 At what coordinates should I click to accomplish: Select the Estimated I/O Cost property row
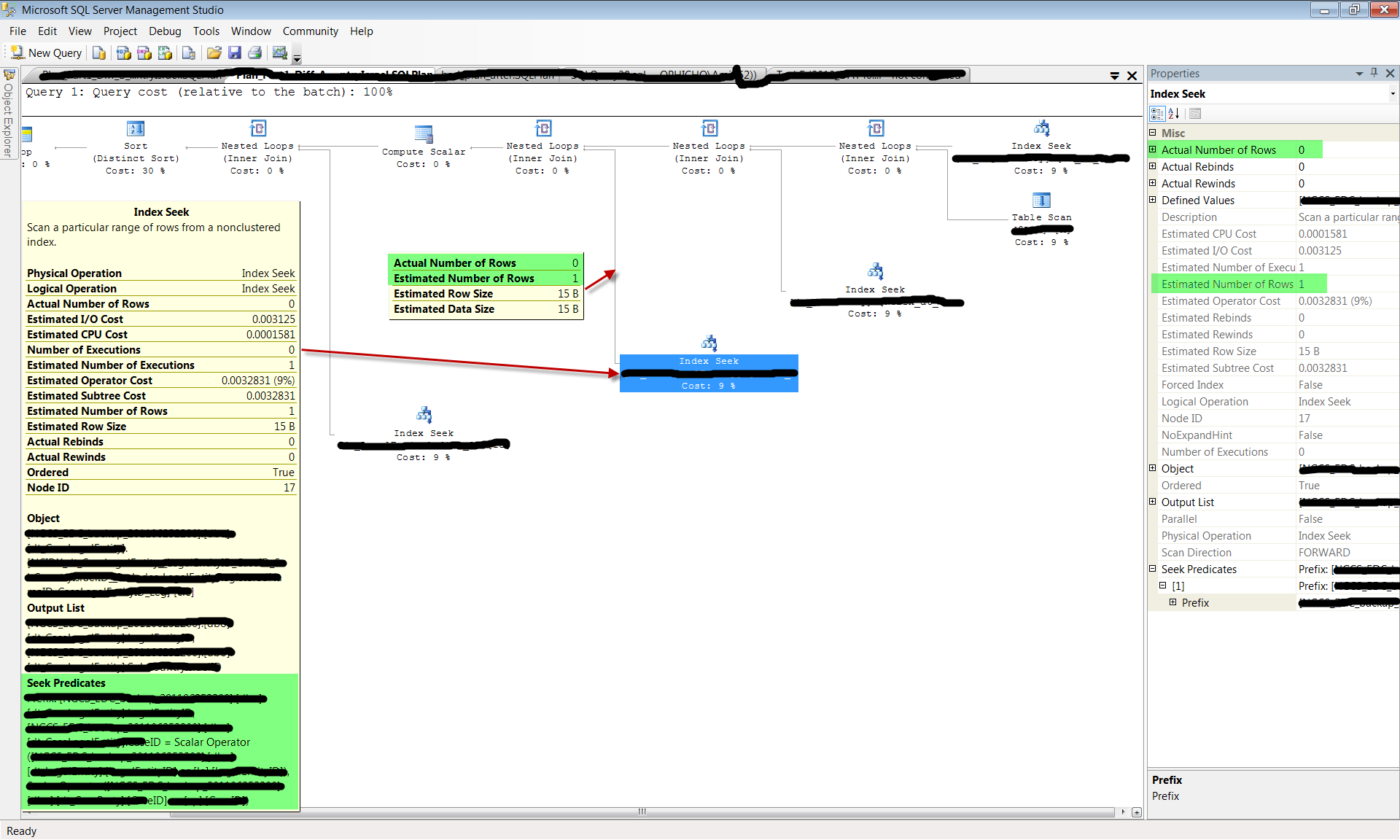[1275, 250]
